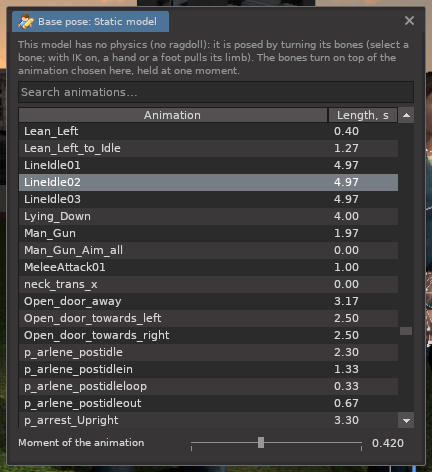Click the 2.30 length of p_arlene_postidle

click(x=346, y=352)
